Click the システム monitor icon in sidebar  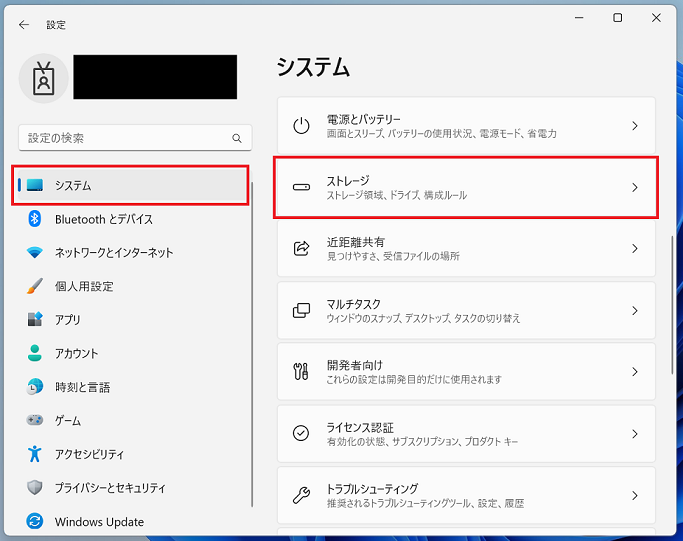[35, 185]
